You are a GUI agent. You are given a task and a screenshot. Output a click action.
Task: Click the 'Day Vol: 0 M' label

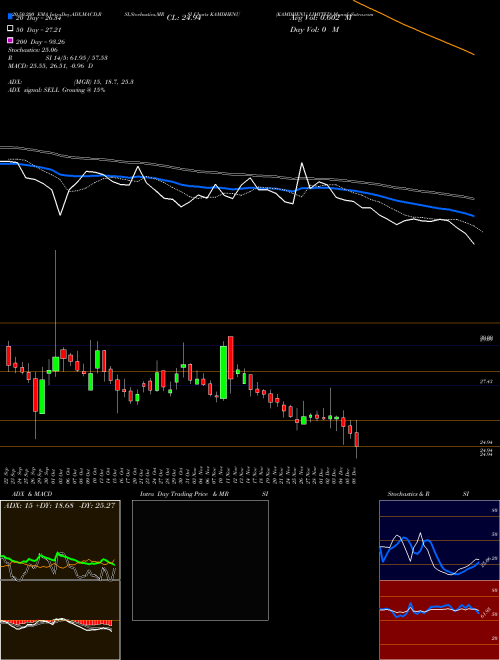tap(314, 29)
